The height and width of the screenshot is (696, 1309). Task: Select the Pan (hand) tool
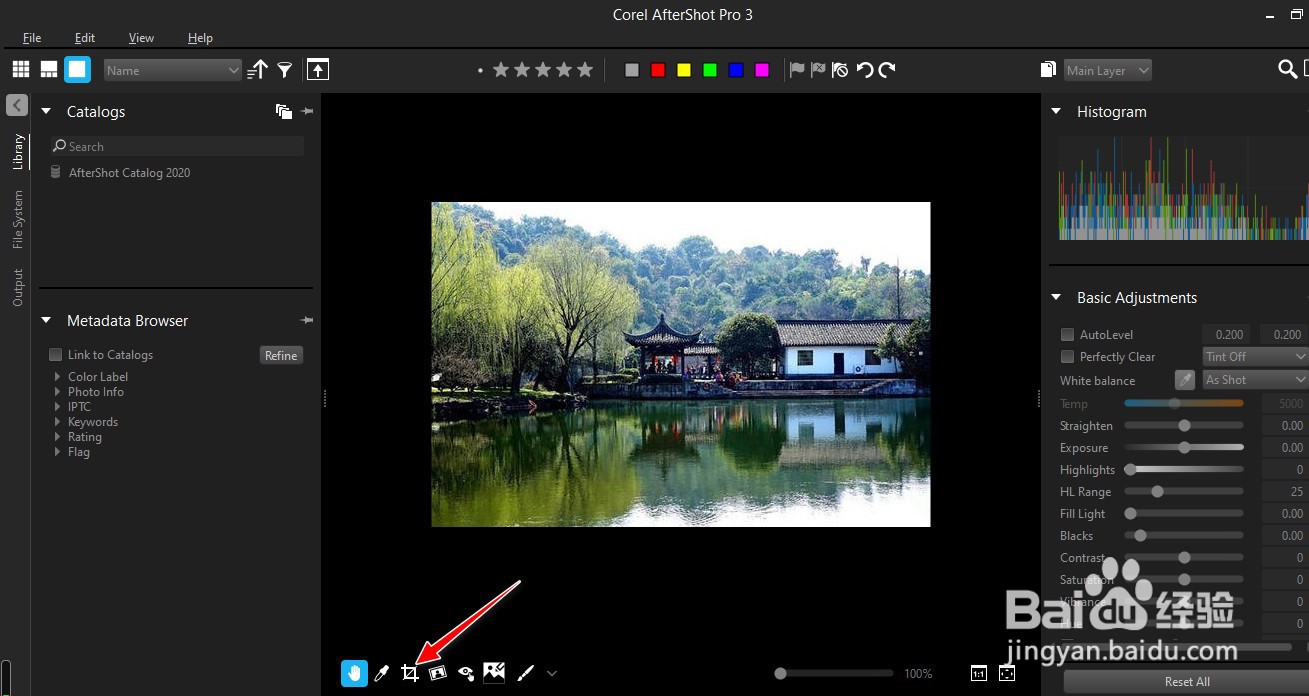coord(354,673)
